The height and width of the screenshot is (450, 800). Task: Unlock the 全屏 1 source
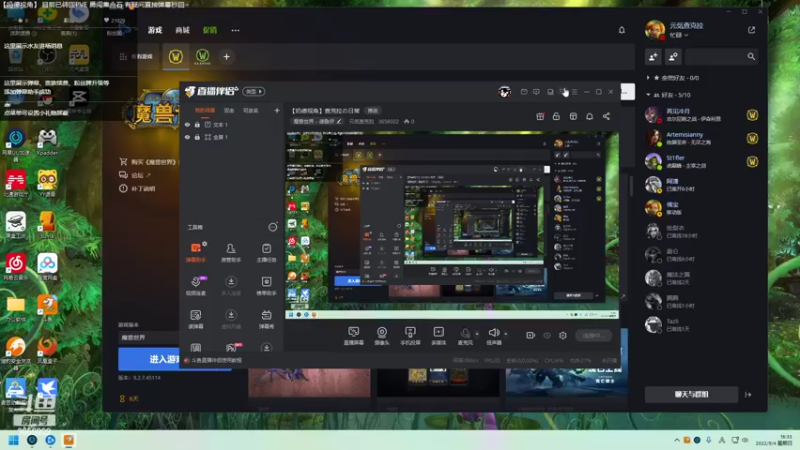point(197,137)
